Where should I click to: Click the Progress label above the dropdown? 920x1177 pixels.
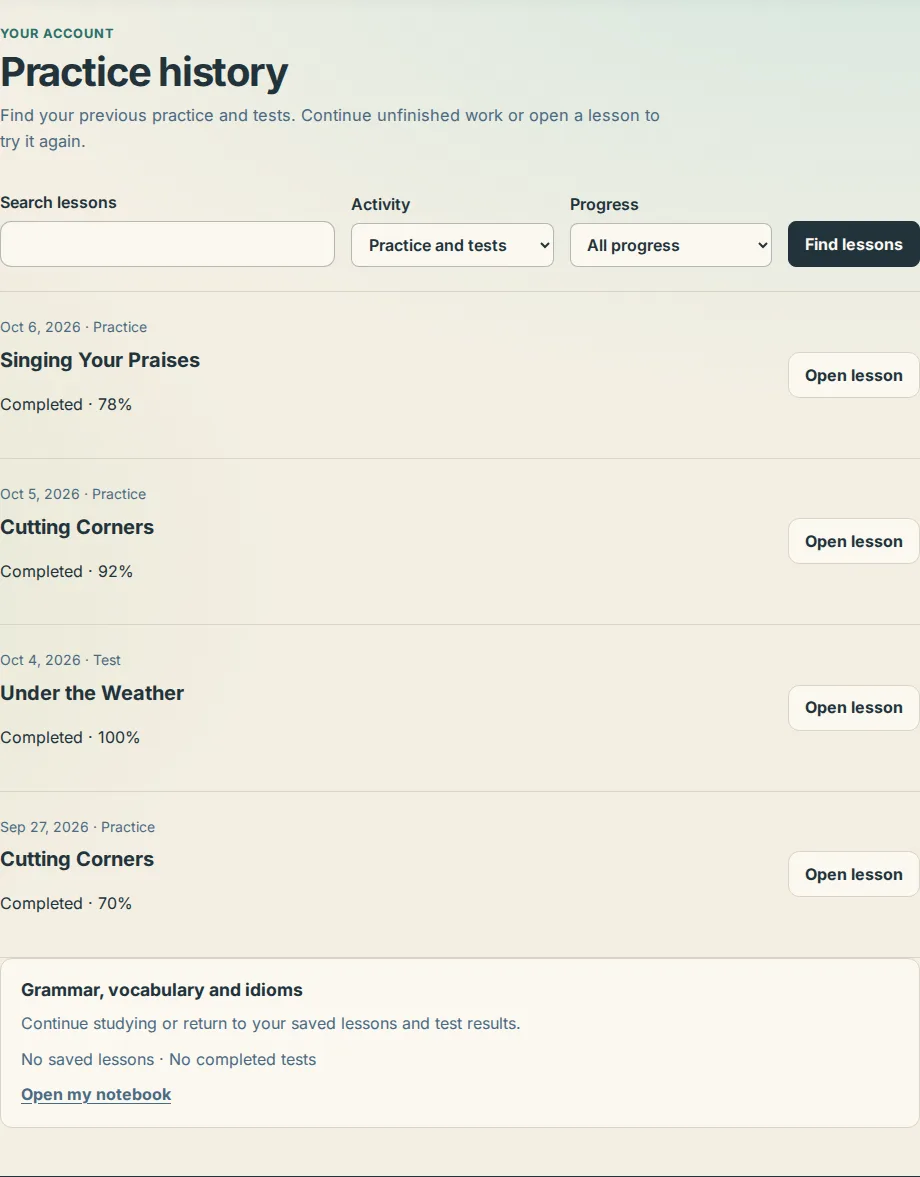tap(604, 204)
